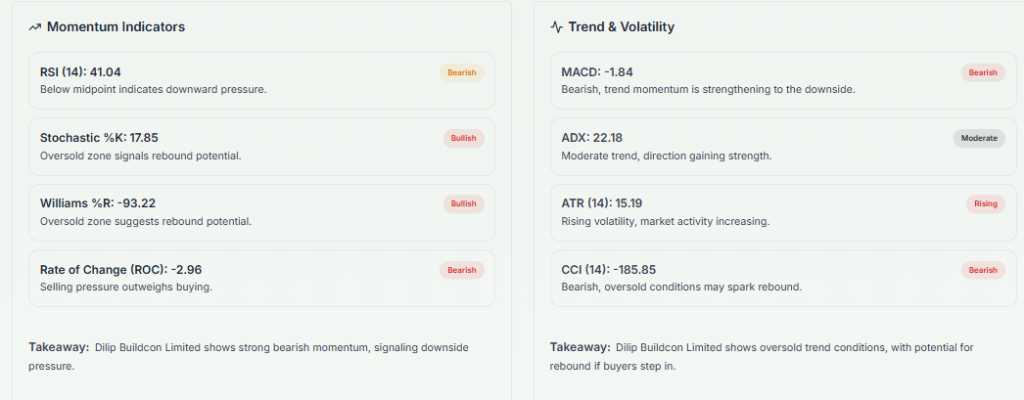Click the Bullish badge on Stochastic %K
The width and height of the screenshot is (1024, 400).
click(463, 138)
